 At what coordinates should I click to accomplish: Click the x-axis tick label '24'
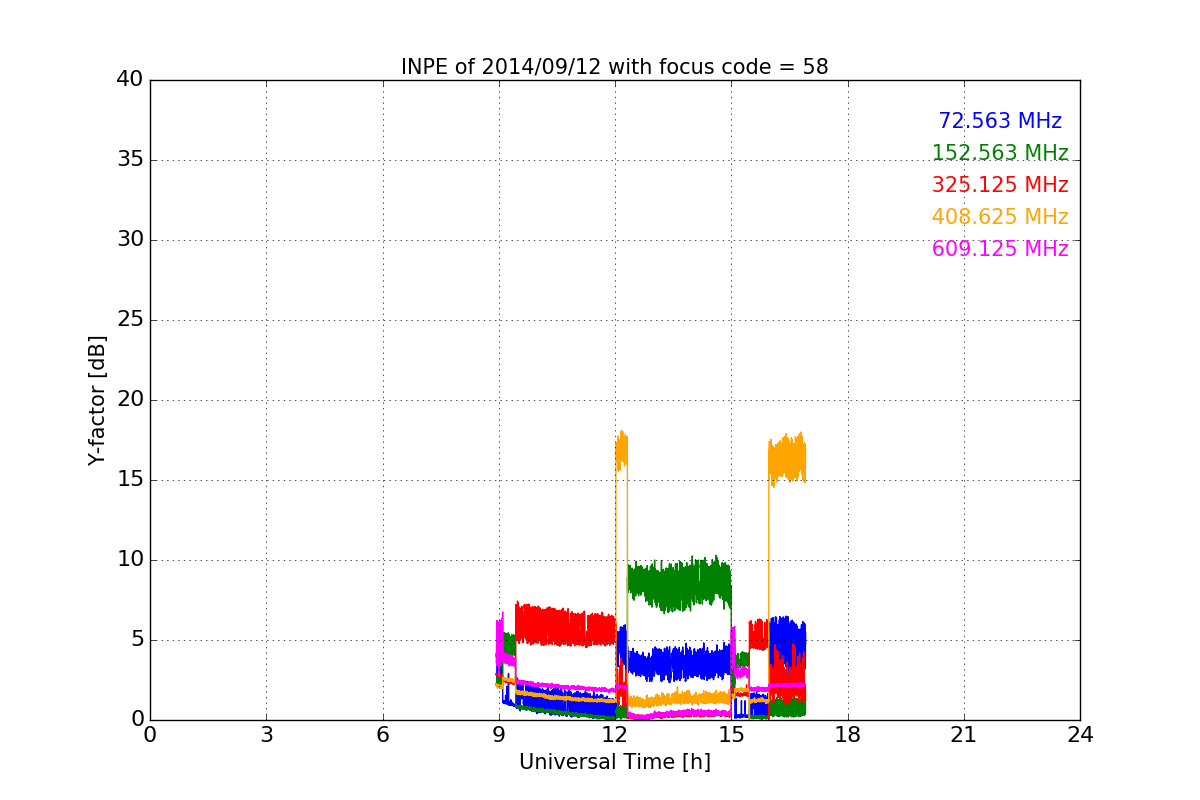1080,735
